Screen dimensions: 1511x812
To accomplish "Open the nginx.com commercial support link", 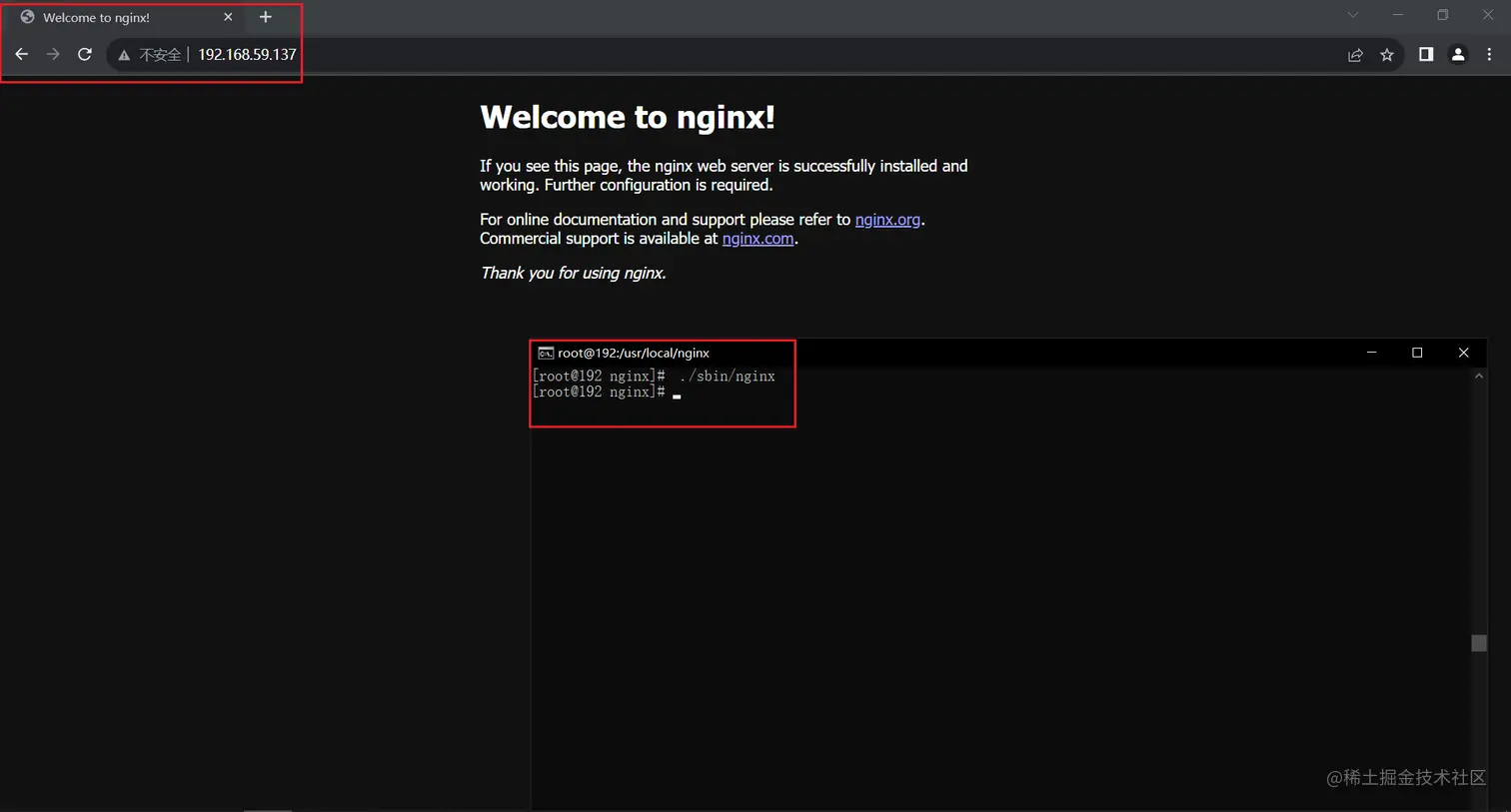I will (757, 239).
